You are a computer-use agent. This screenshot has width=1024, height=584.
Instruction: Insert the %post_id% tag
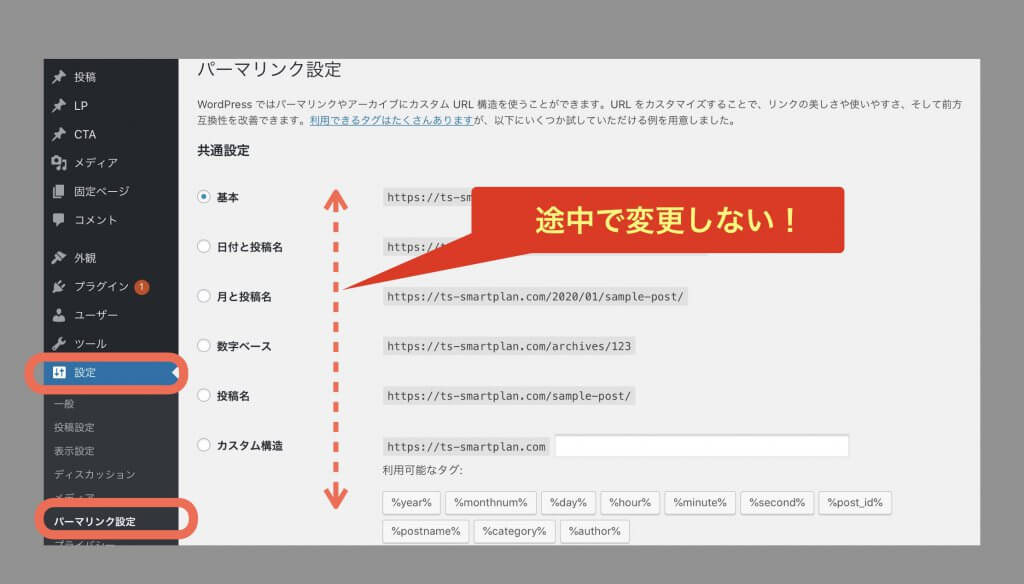(855, 503)
